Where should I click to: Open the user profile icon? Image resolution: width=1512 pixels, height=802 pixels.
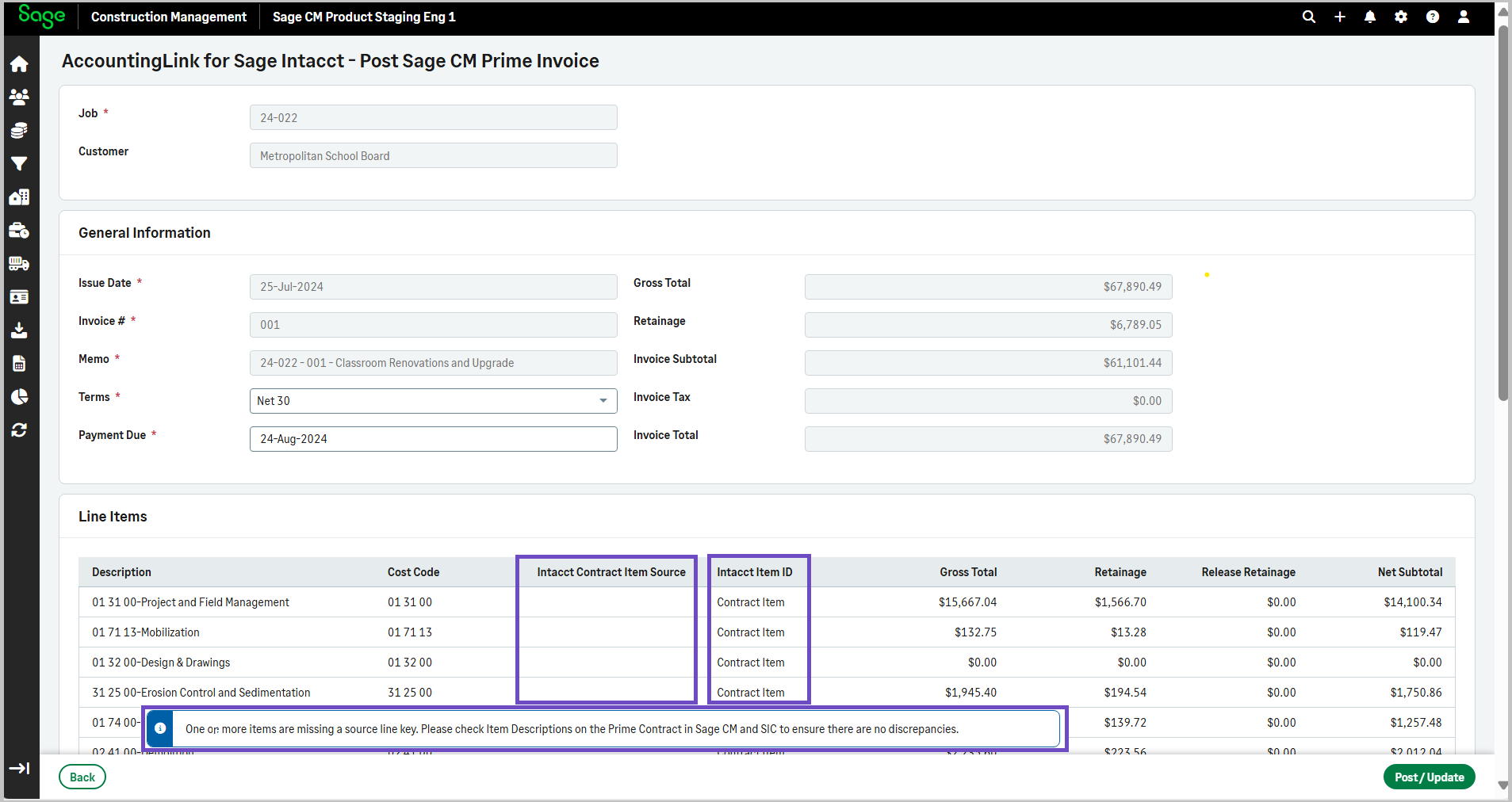1464,17
